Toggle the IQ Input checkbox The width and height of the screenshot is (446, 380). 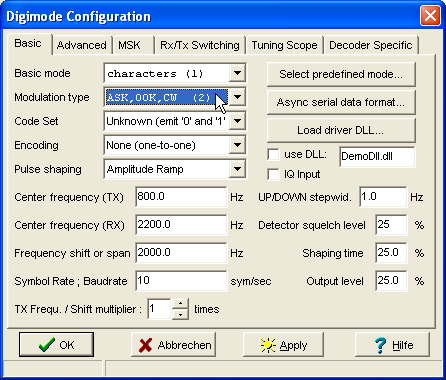click(273, 174)
